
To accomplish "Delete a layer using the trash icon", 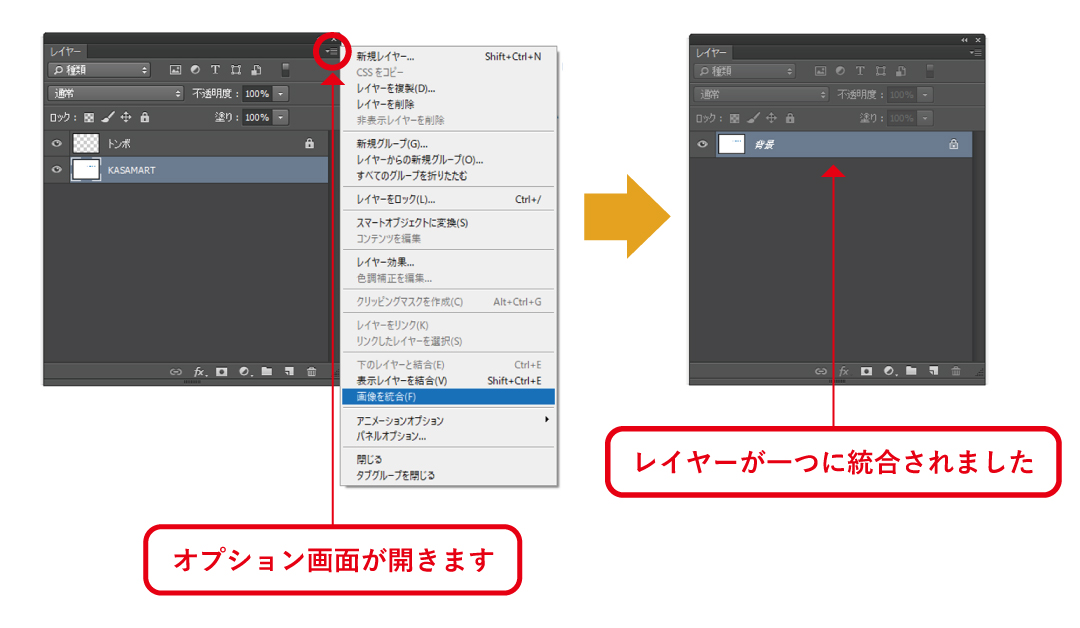I will pyautogui.click(x=312, y=371).
